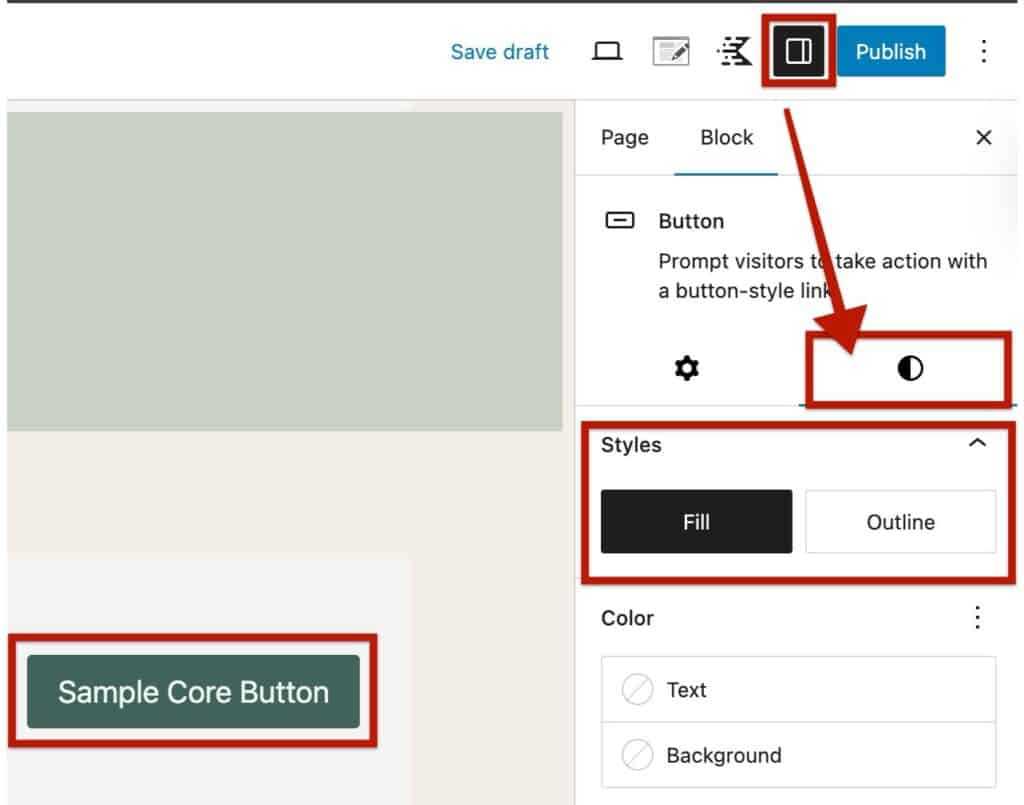The height and width of the screenshot is (805, 1024).
Task: Select the Fill button style
Action: (x=696, y=522)
